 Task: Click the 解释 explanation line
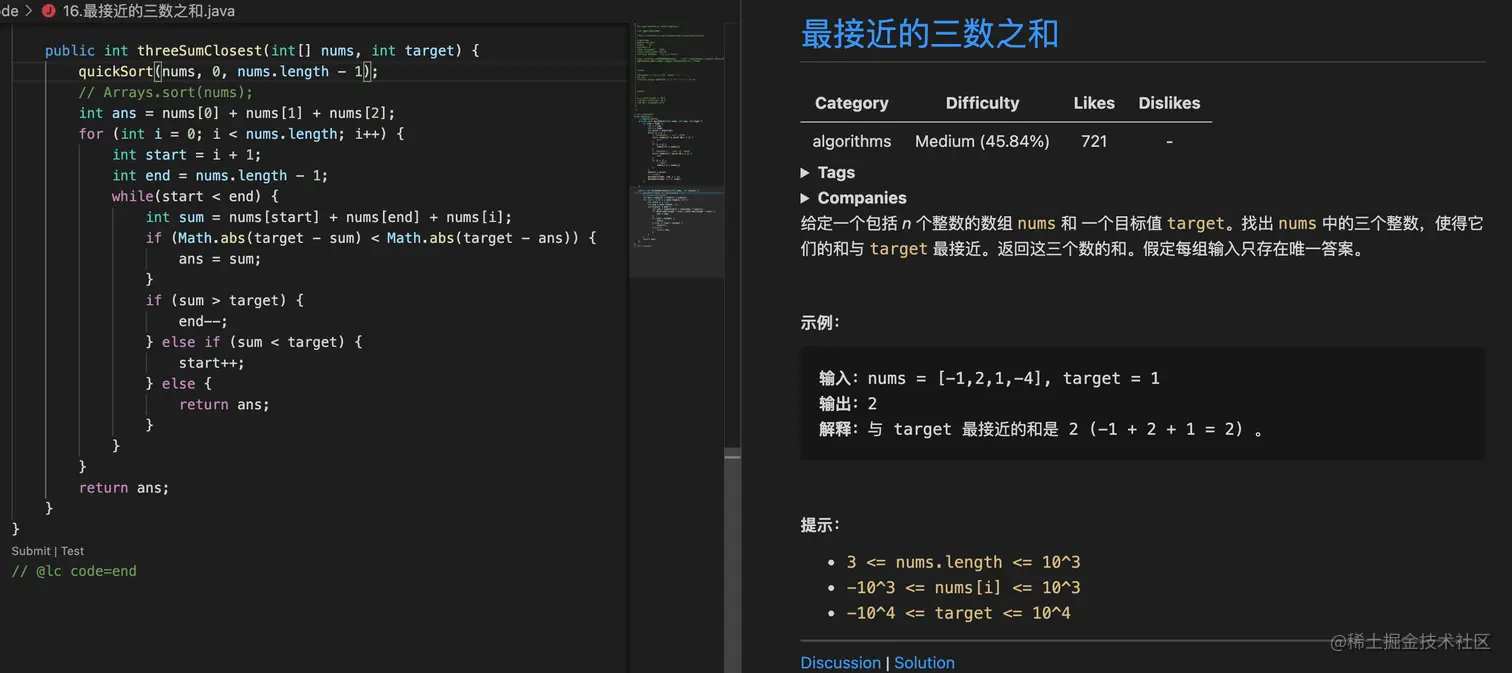(1041, 429)
